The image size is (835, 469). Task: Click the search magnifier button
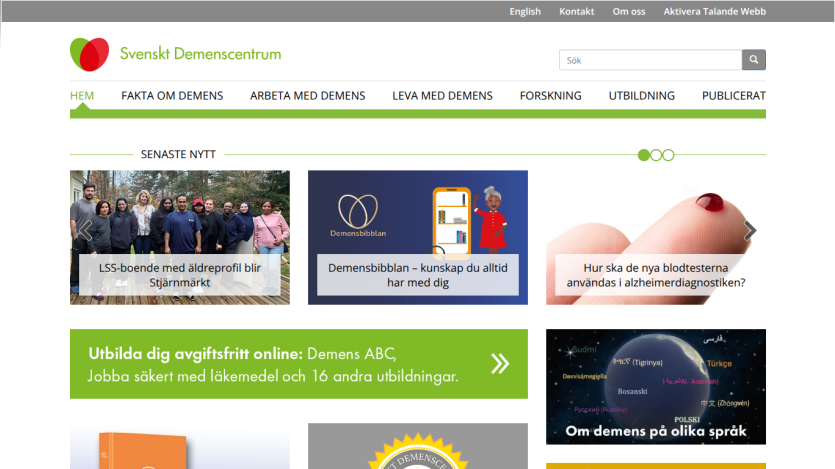point(754,60)
